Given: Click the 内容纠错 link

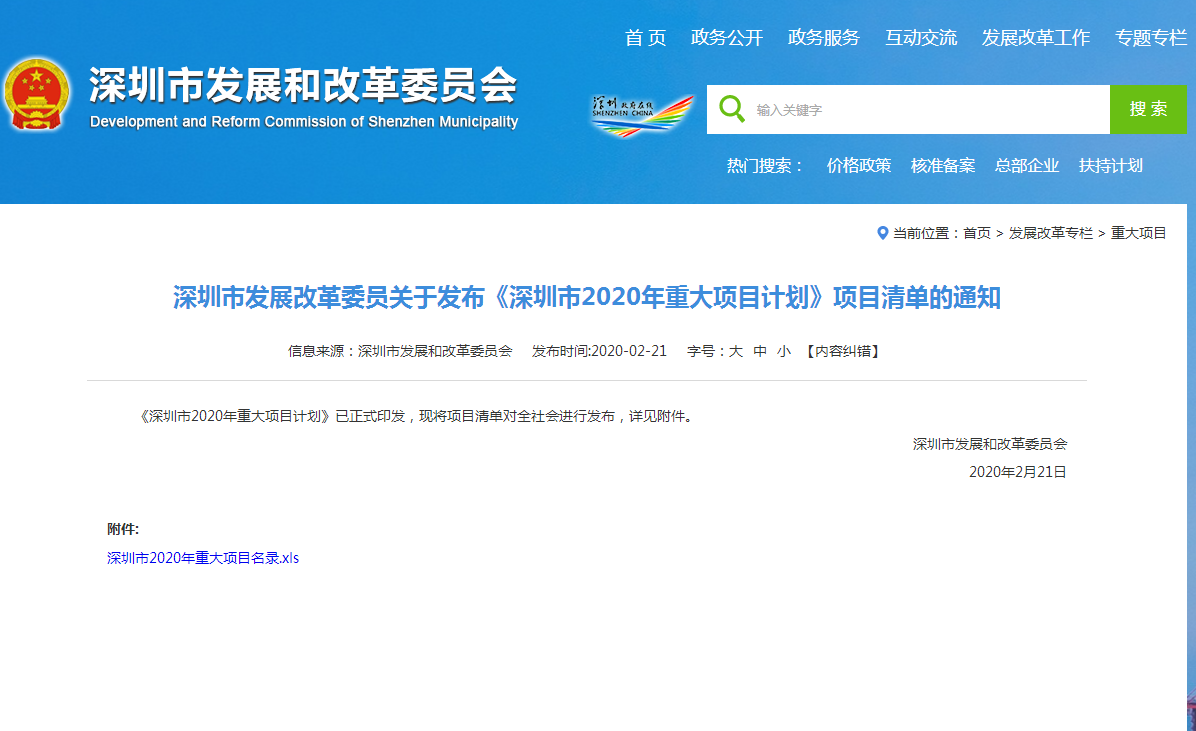Looking at the screenshot, I should (x=842, y=351).
